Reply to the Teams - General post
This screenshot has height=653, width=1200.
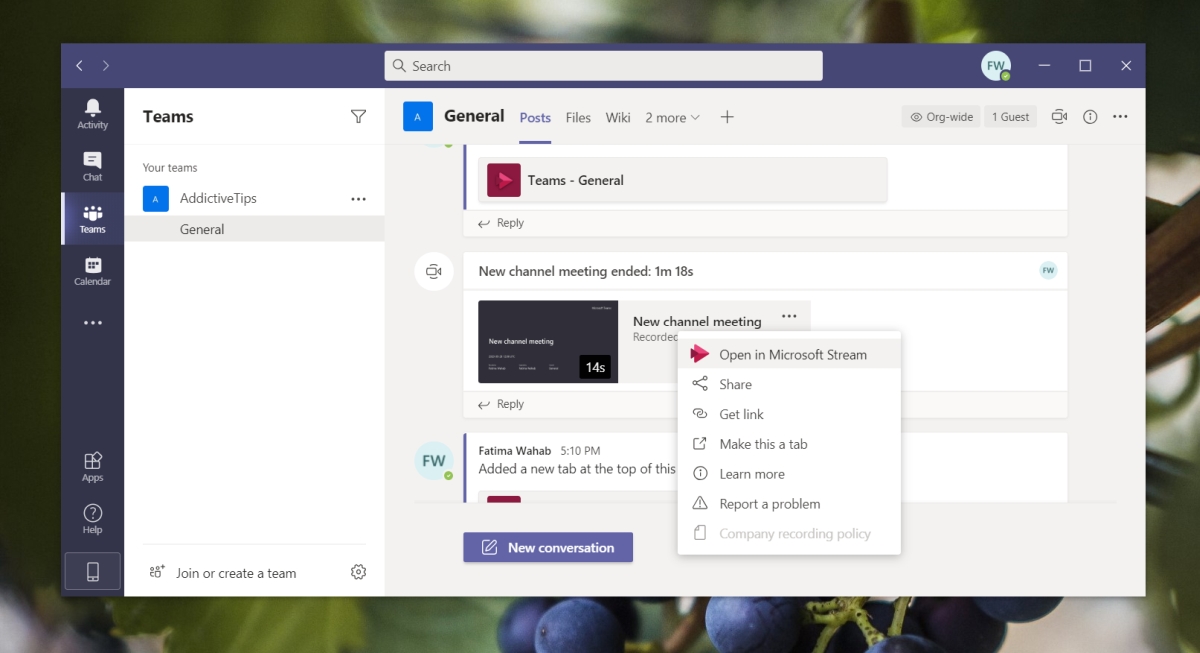(501, 223)
